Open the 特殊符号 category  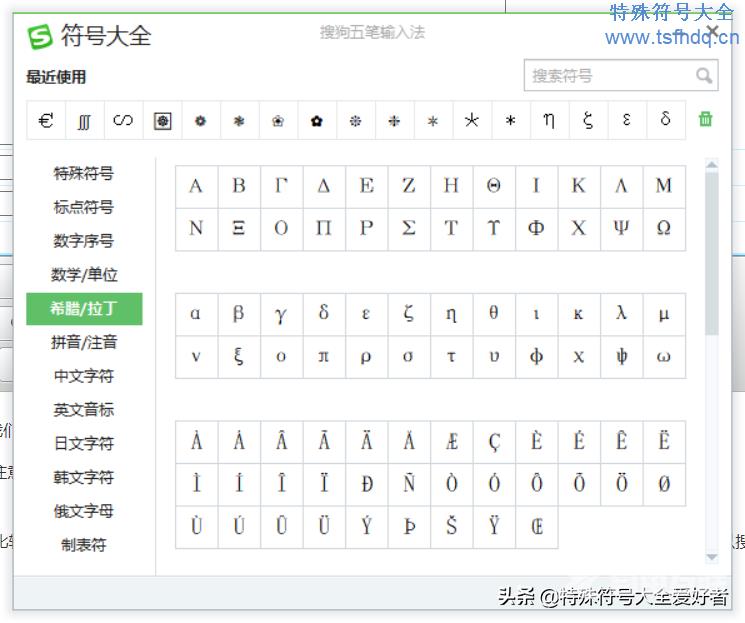click(84, 173)
